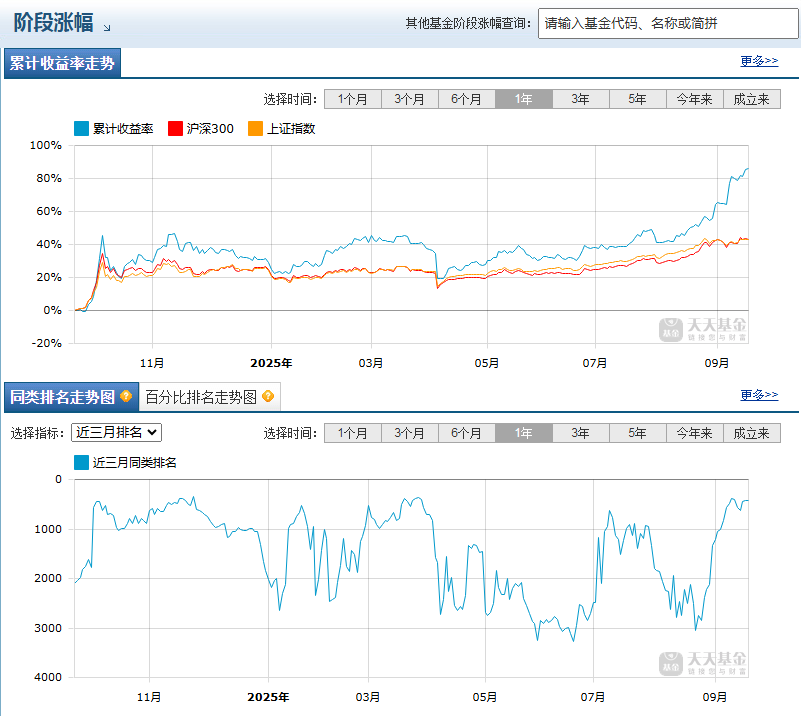Viewport: 801px width, 716px height.
Task: Focus the fund code search input field
Action: [x=668, y=23]
